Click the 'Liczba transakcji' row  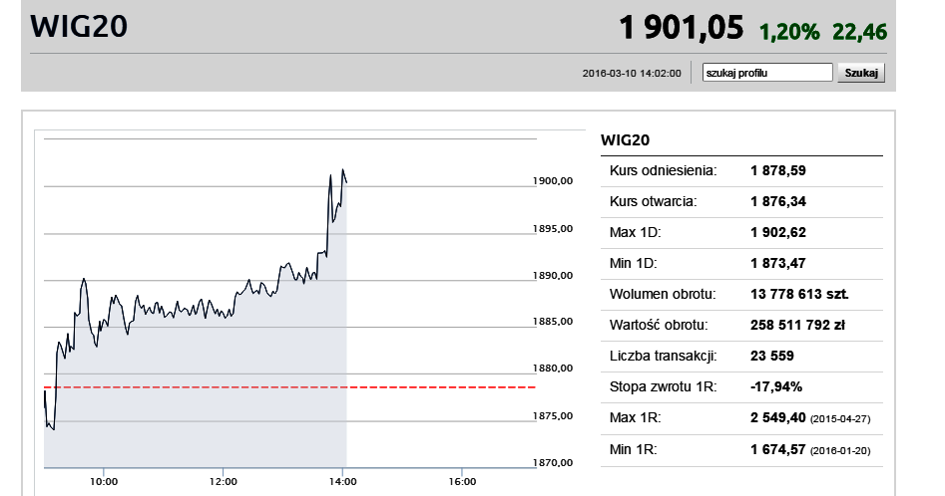[x=741, y=357]
